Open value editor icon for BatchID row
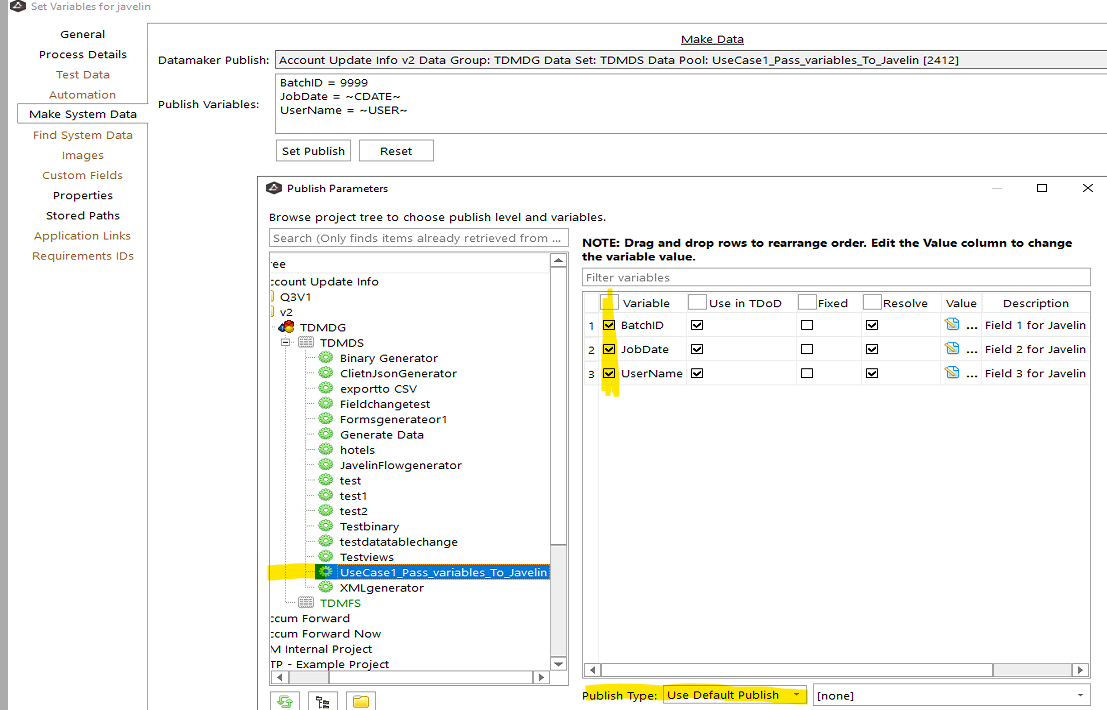 [952, 325]
